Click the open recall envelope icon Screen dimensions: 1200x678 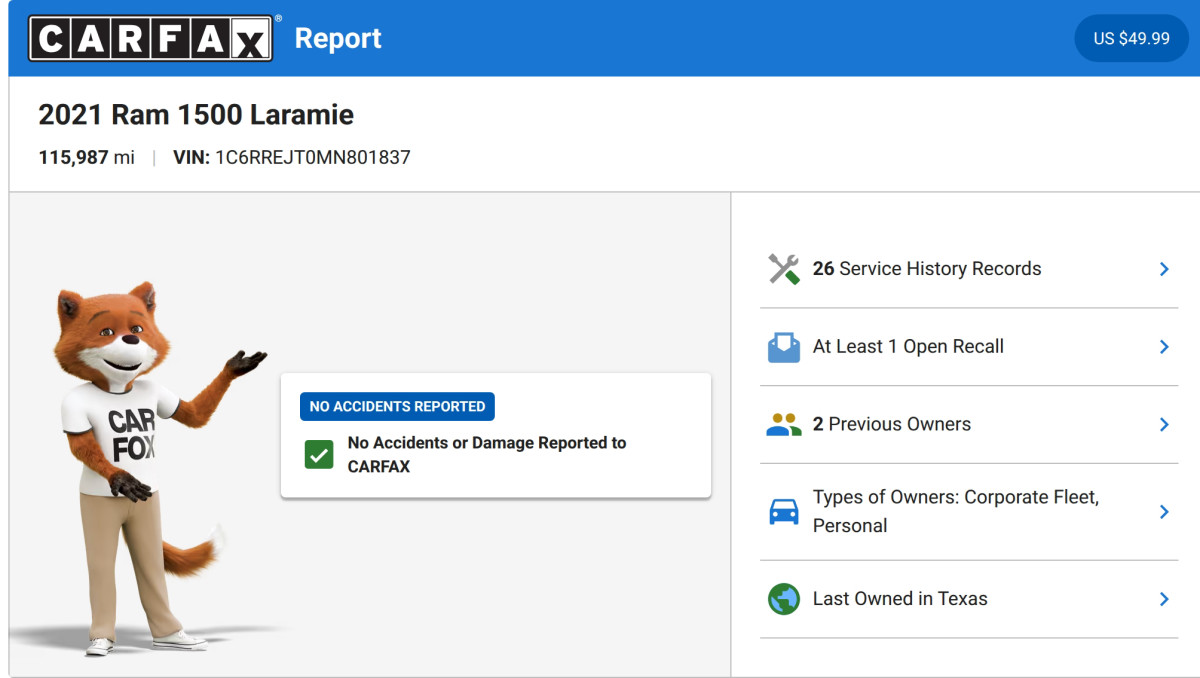click(x=784, y=347)
